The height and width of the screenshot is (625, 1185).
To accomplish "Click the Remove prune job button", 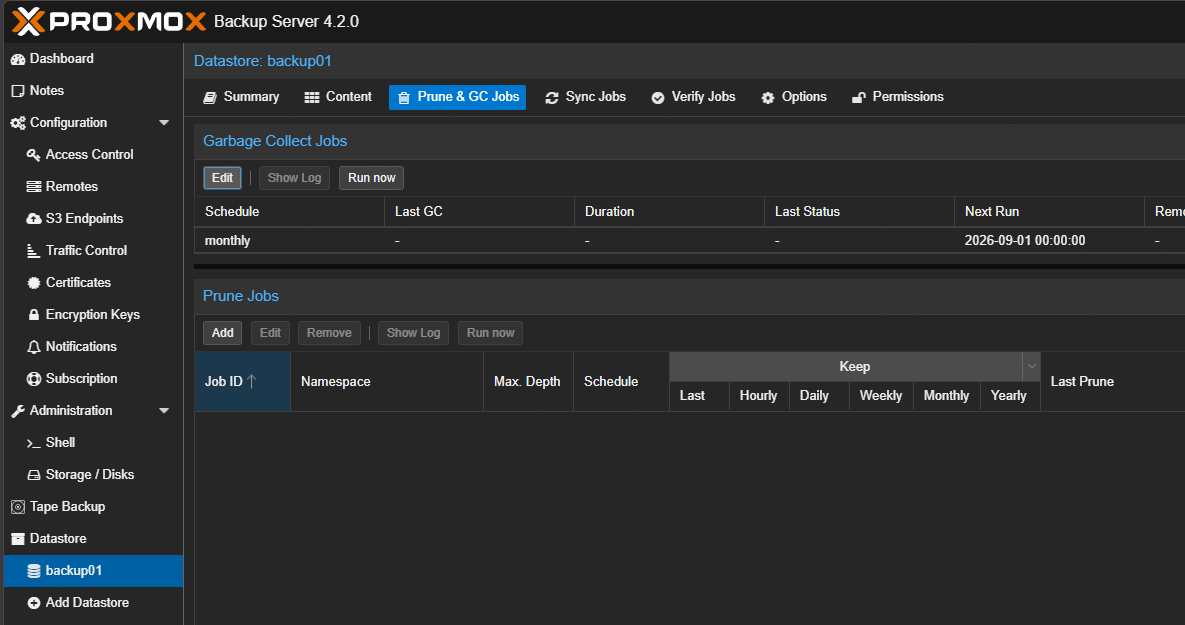I will (329, 333).
